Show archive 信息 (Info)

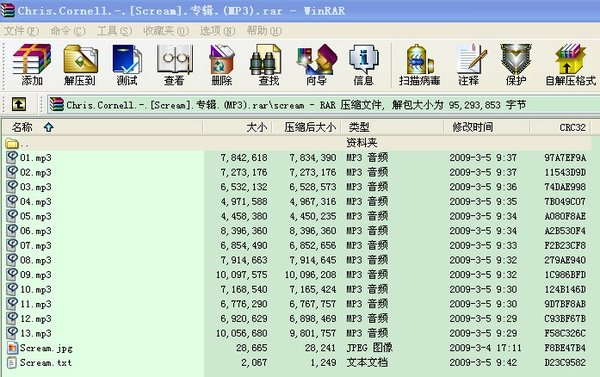pos(364,64)
